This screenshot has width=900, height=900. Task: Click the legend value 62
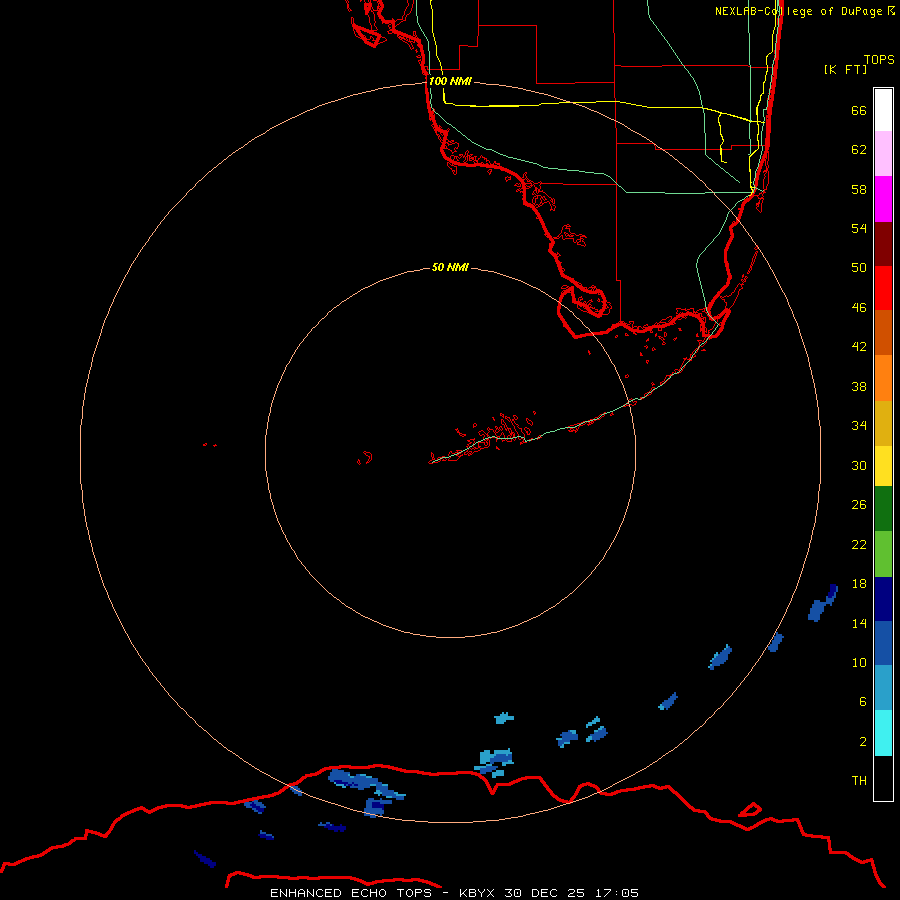[x=859, y=150]
